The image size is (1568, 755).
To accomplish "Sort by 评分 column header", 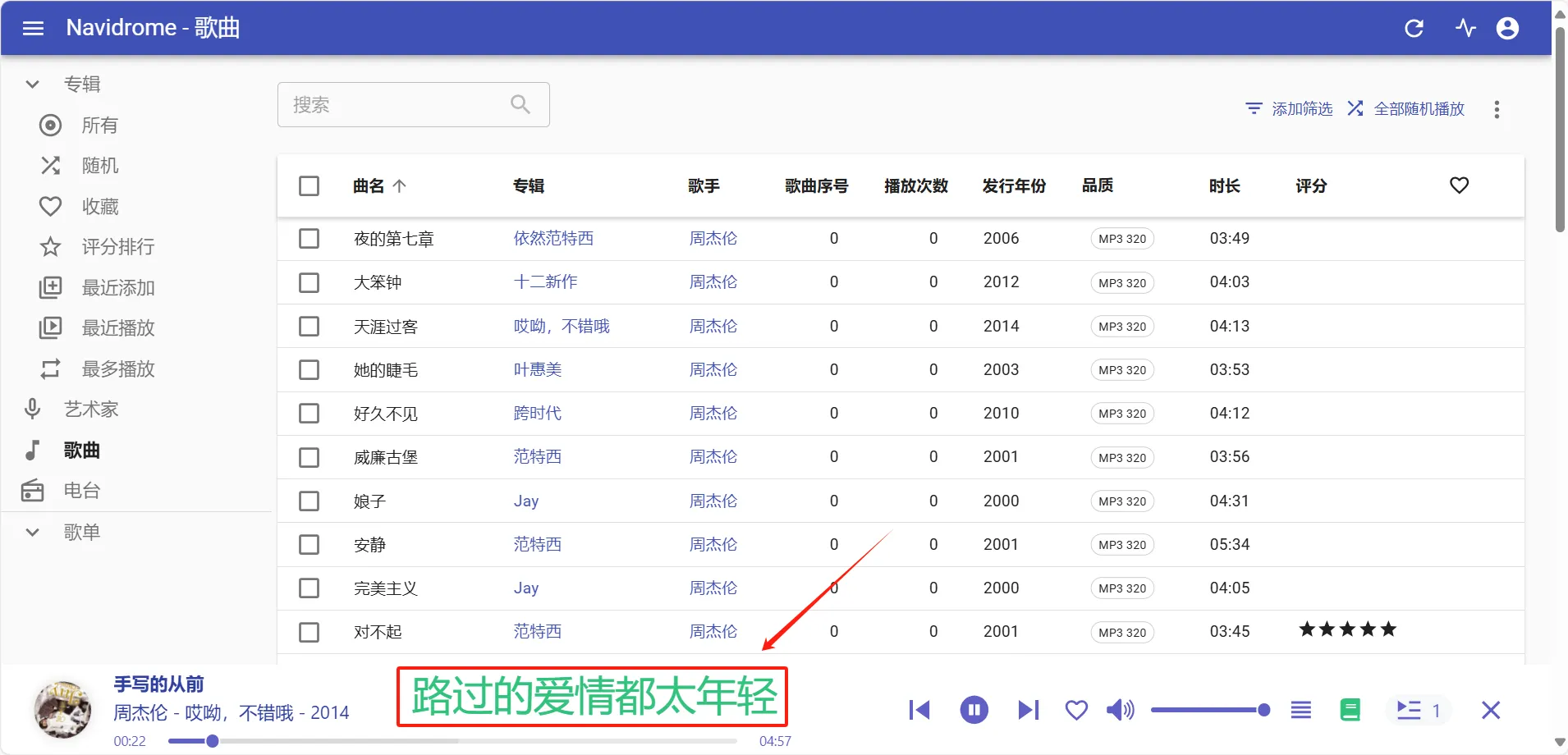I will 1311,186.
